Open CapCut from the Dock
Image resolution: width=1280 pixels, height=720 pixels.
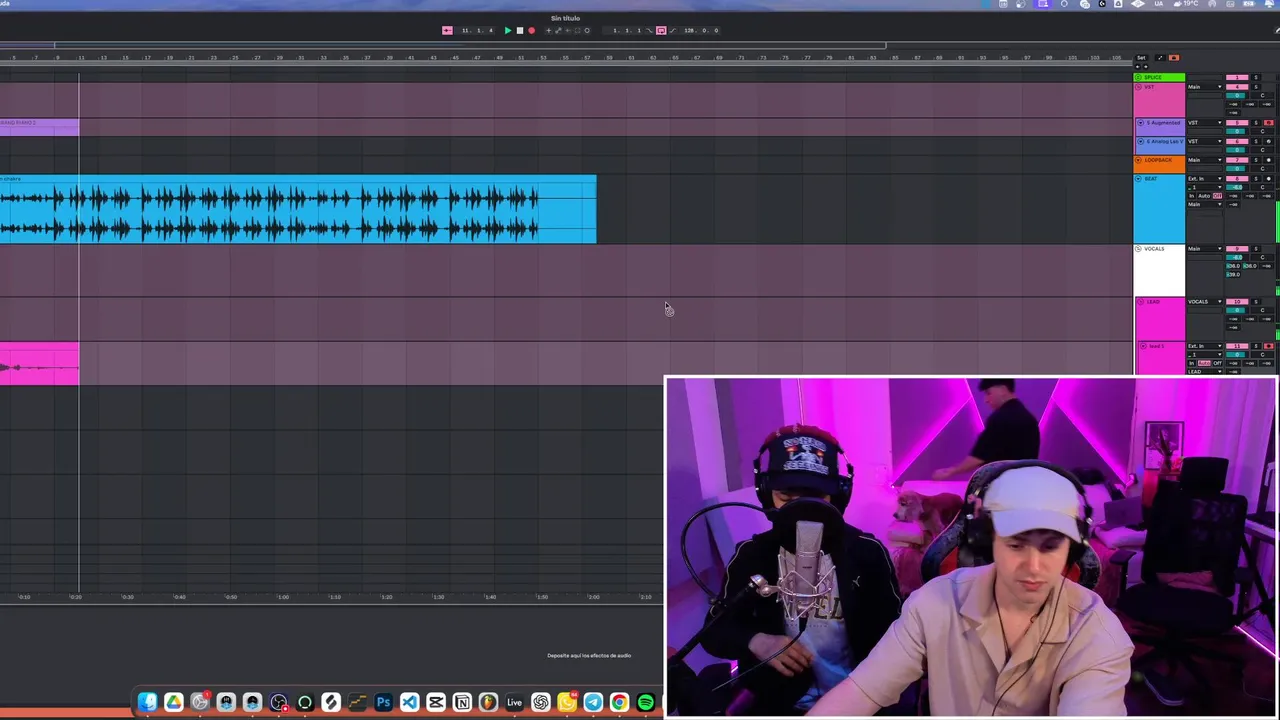point(436,702)
